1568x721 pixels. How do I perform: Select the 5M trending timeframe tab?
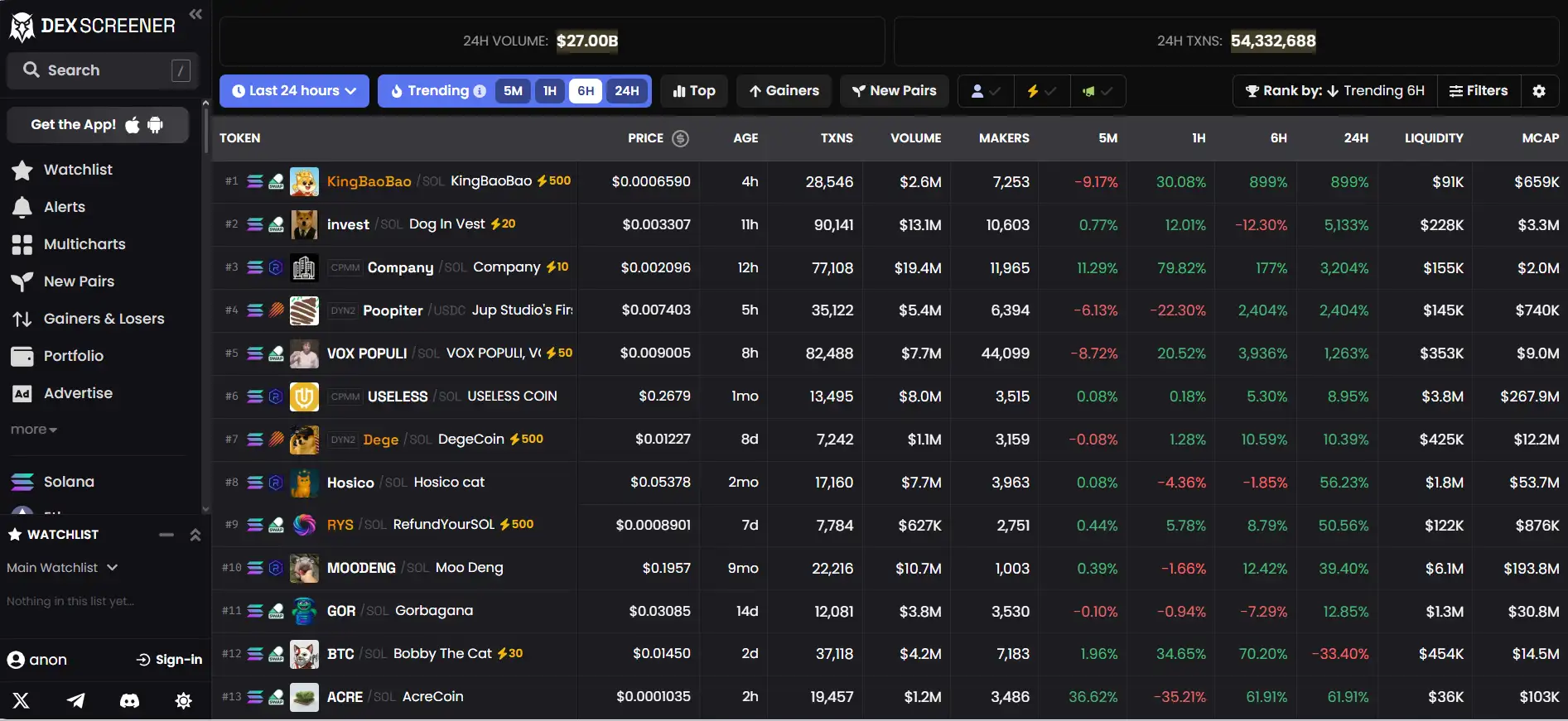513,91
